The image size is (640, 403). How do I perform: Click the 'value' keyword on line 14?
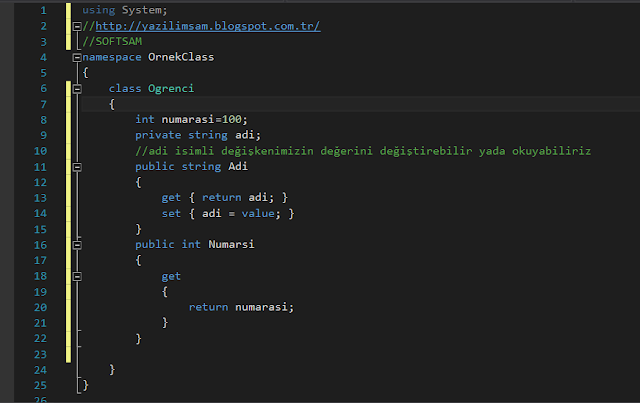click(x=258, y=214)
